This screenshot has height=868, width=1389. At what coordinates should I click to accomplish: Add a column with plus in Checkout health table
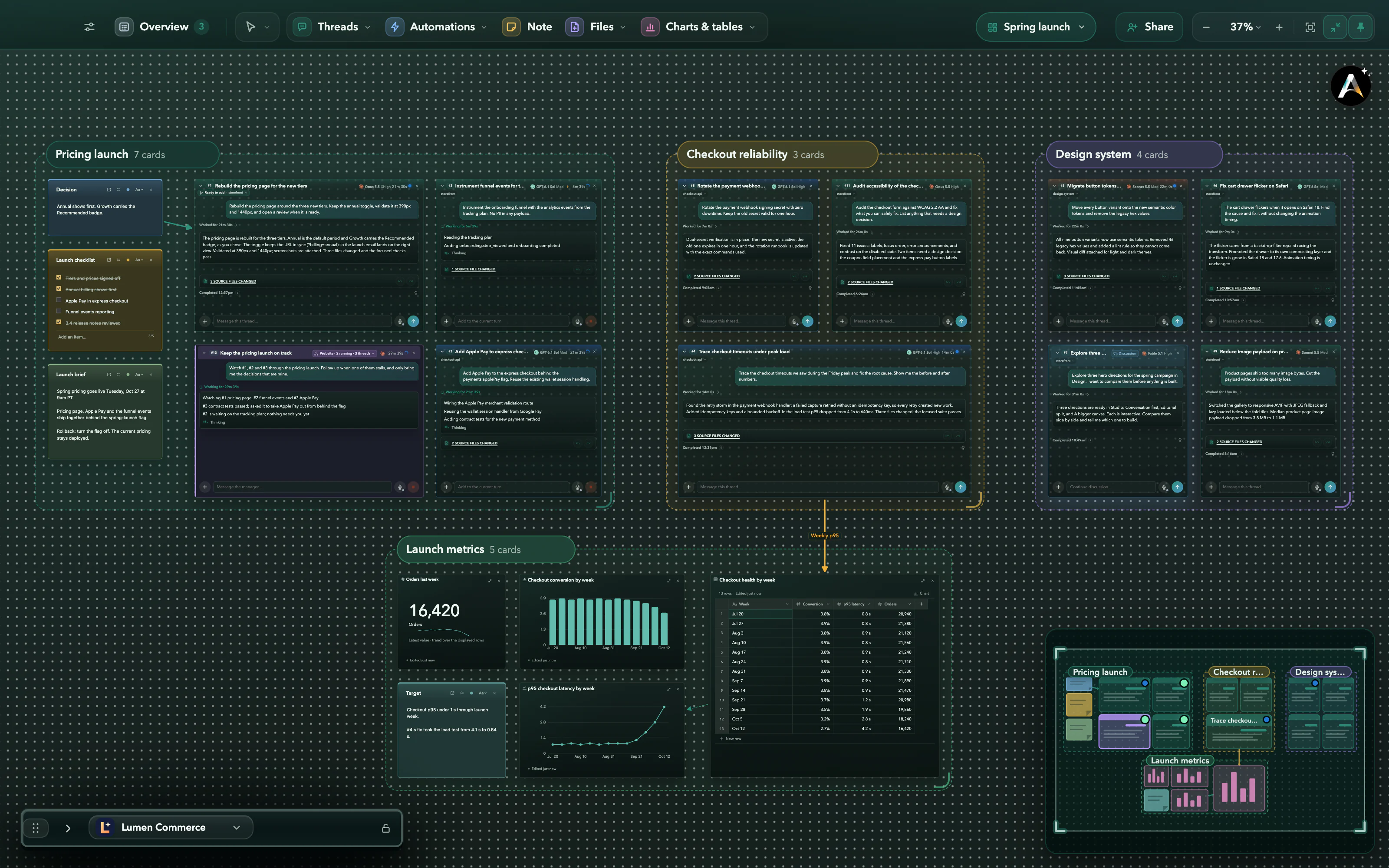tap(921, 604)
